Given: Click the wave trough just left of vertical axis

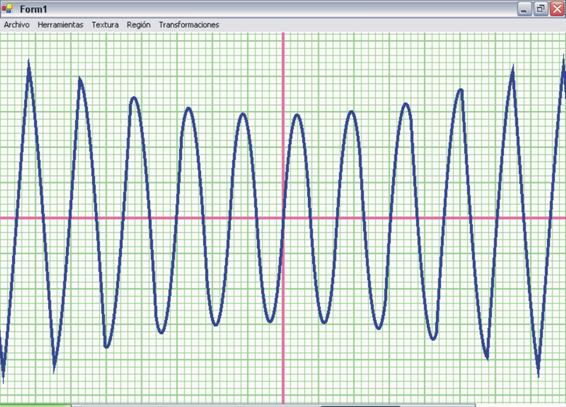Looking at the screenshot, I should (270, 320).
